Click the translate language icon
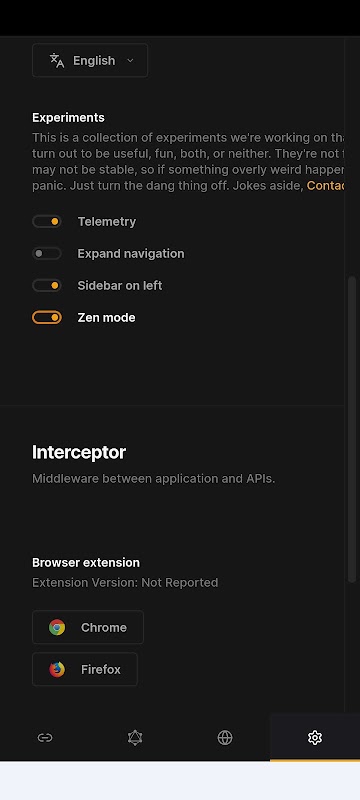This screenshot has height=800, width=360. point(57,60)
